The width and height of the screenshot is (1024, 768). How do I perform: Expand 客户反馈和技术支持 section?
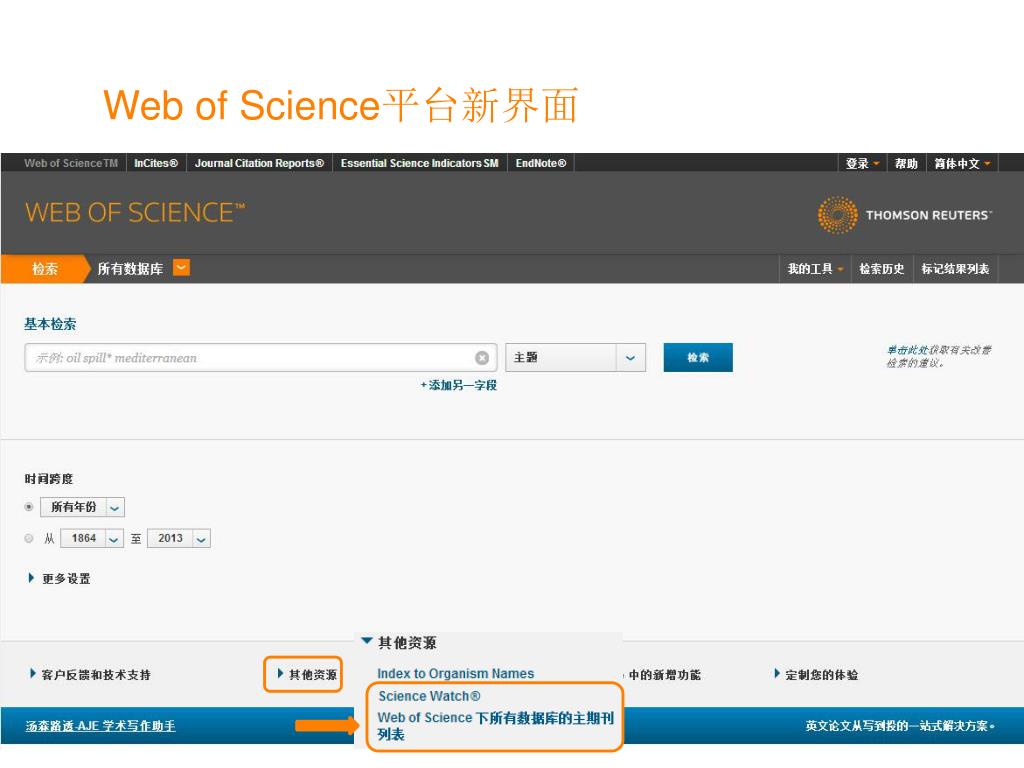click(x=90, y=675)
